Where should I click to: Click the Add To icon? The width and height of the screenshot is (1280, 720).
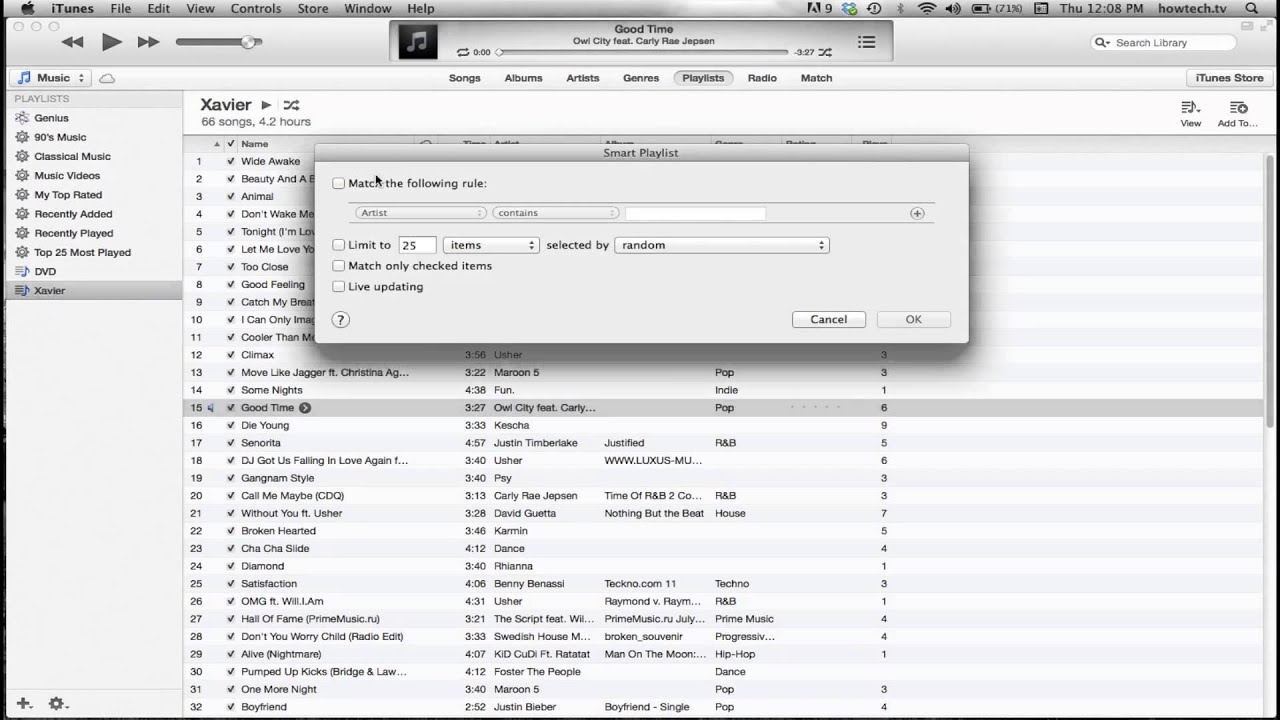[1238, 108]
